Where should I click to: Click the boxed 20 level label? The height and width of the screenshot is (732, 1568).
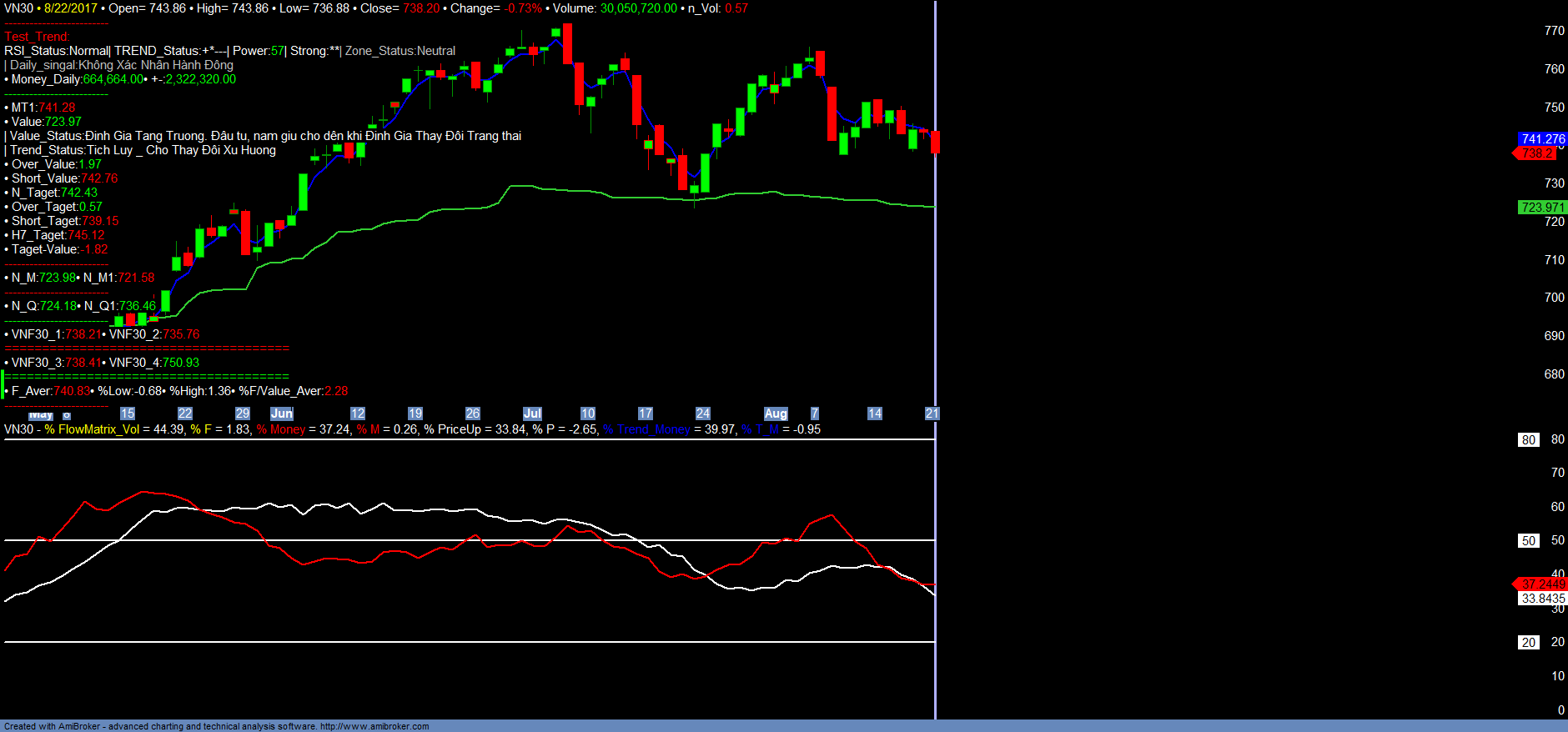coord(1528,643)
